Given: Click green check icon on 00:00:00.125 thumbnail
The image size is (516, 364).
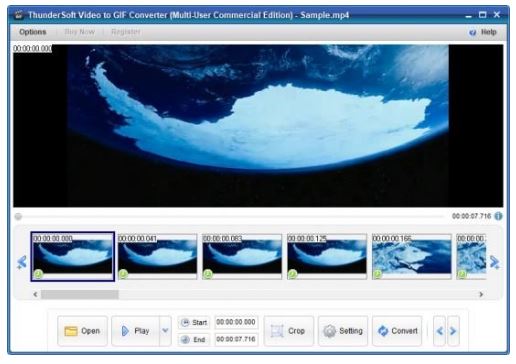Looking at the screenshot, I should pyautogui.click(x=292, y=274).
